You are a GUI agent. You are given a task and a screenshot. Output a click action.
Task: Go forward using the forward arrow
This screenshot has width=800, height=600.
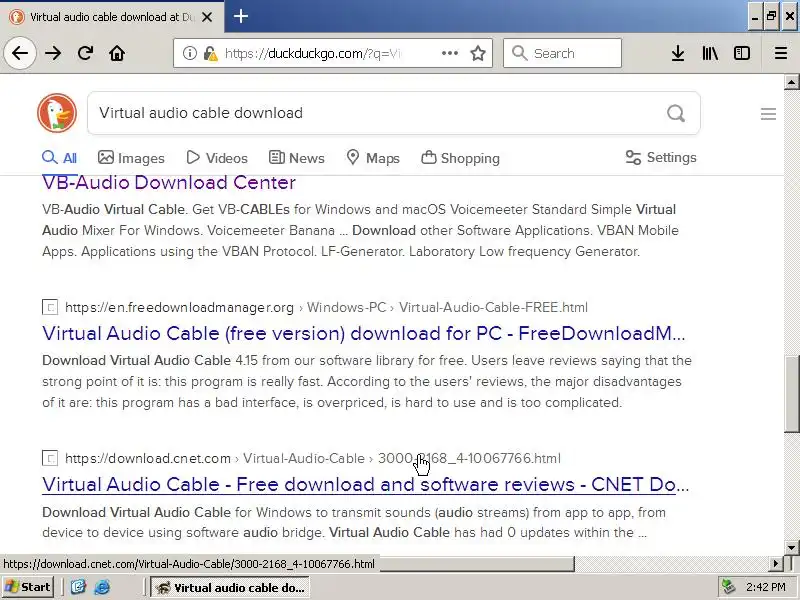pos(53,53)
